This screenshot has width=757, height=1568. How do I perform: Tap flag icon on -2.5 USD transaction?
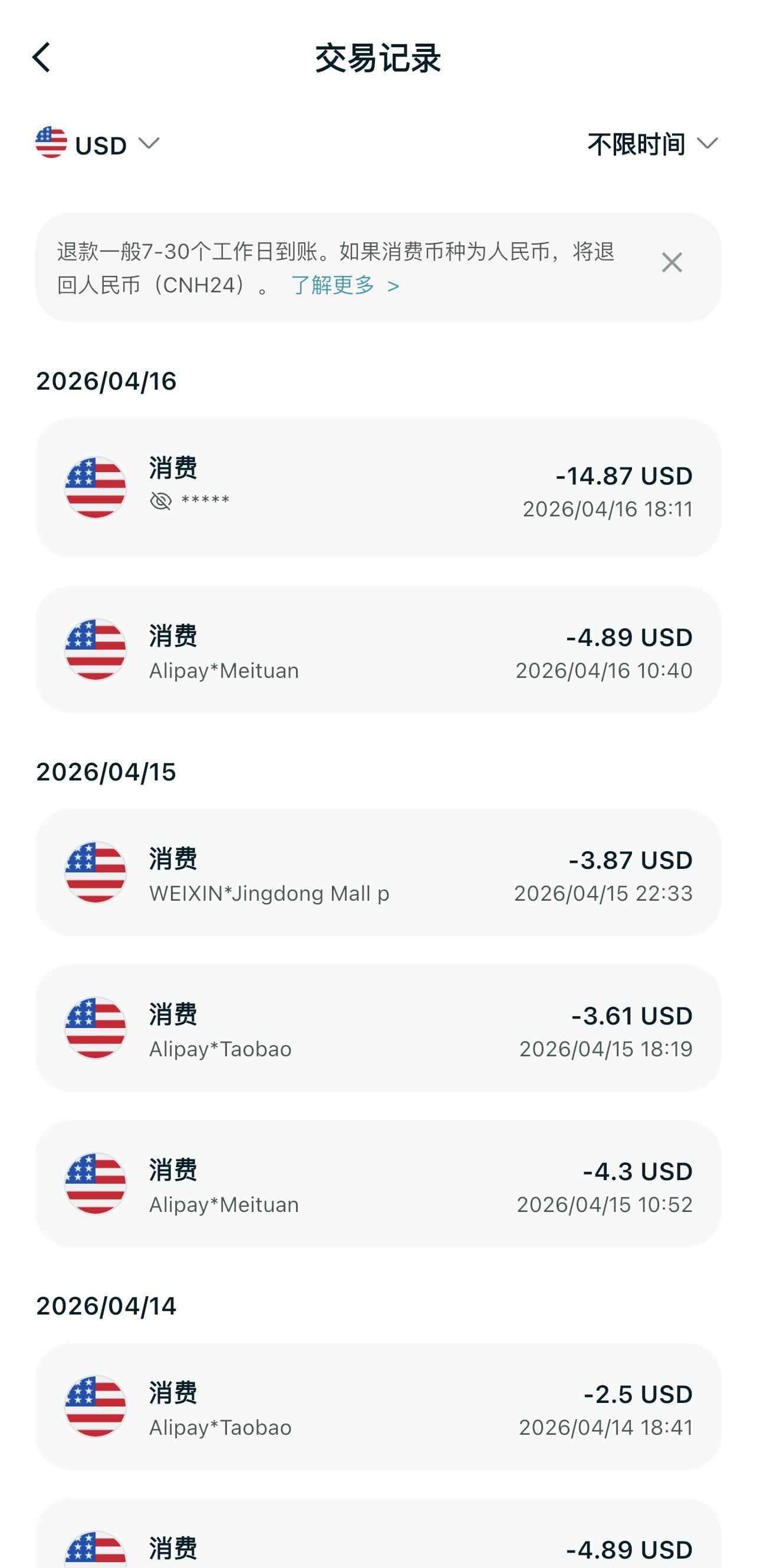click(96, 1406)
